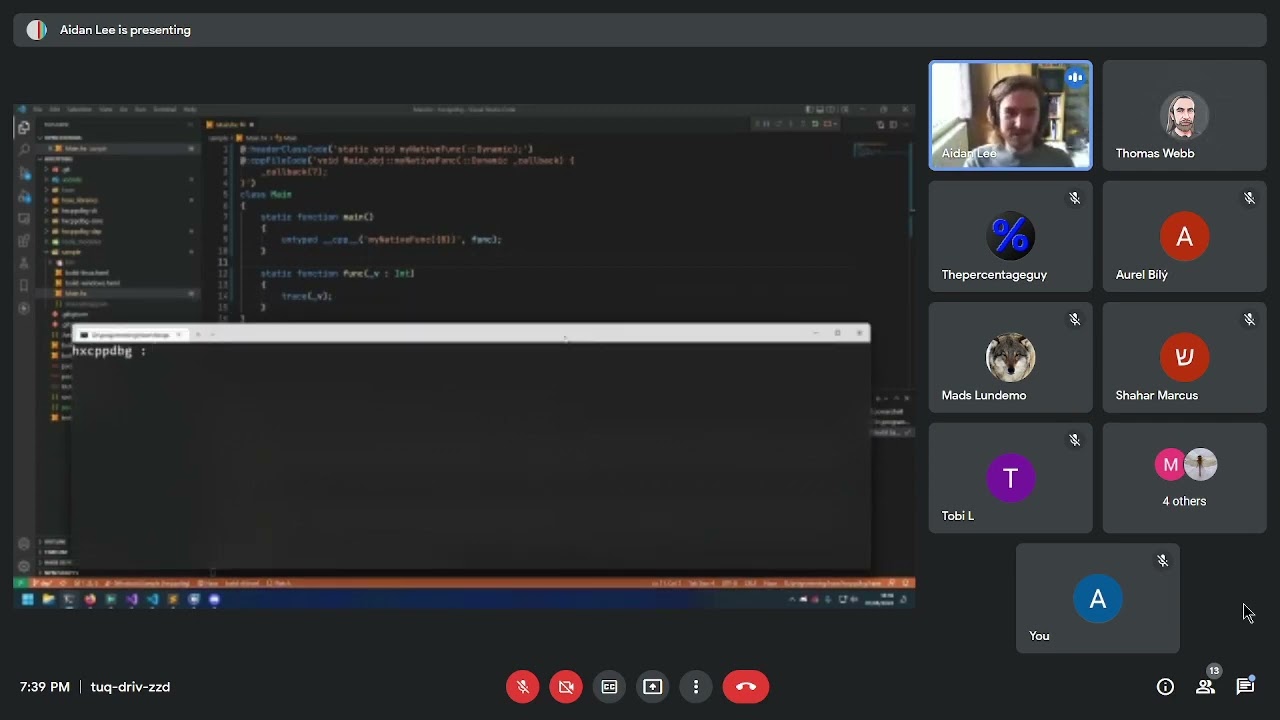Click muted mic icon on Tobi L

[x=1075, y=440]
